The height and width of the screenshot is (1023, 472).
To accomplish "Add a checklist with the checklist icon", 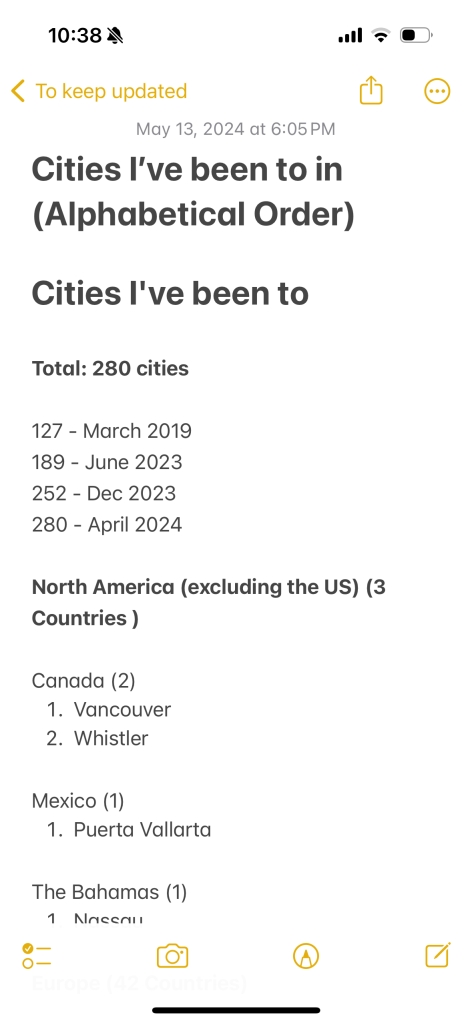I will [37, 956].
